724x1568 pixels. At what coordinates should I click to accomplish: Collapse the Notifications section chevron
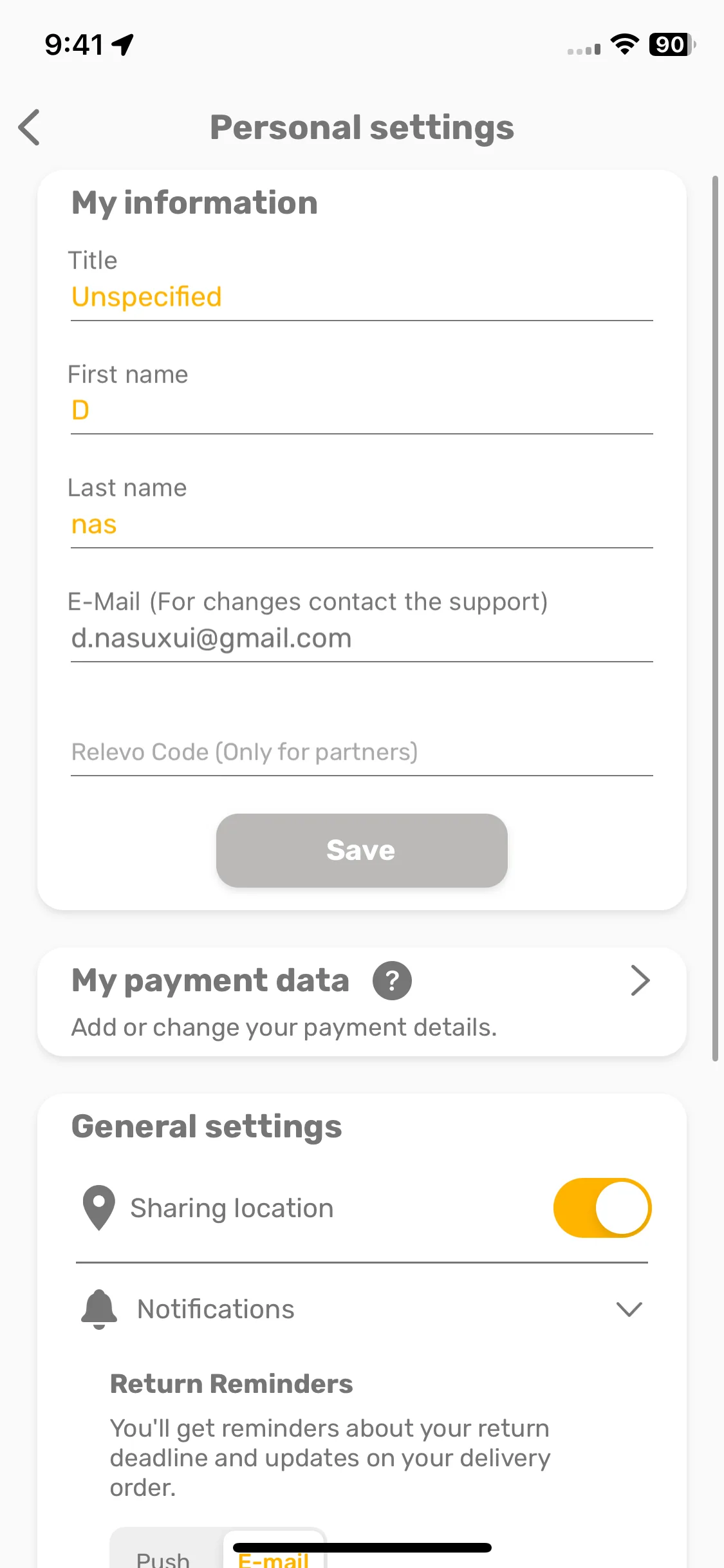coord(629,1309)
